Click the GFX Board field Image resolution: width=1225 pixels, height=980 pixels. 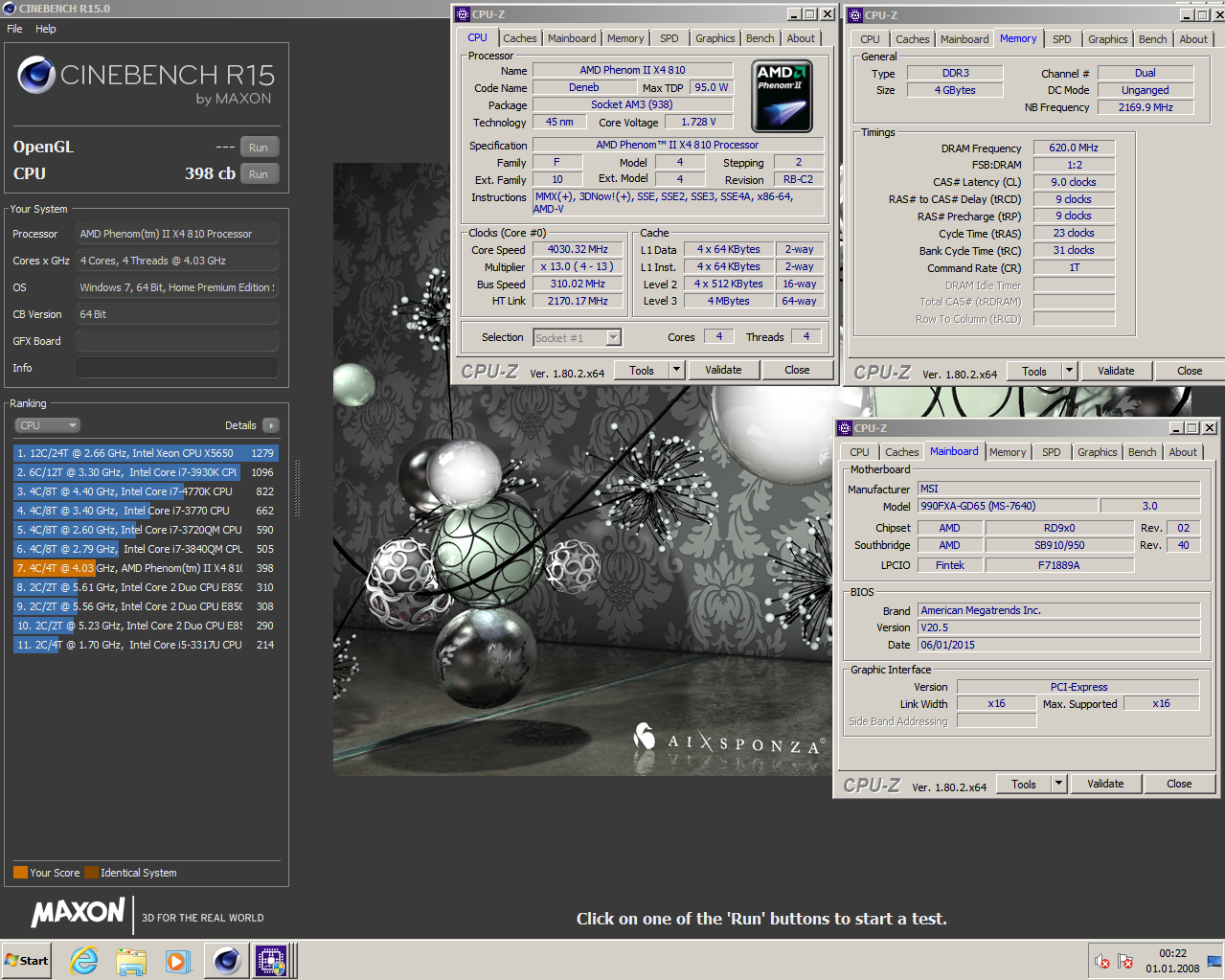(x=177, y=341)
